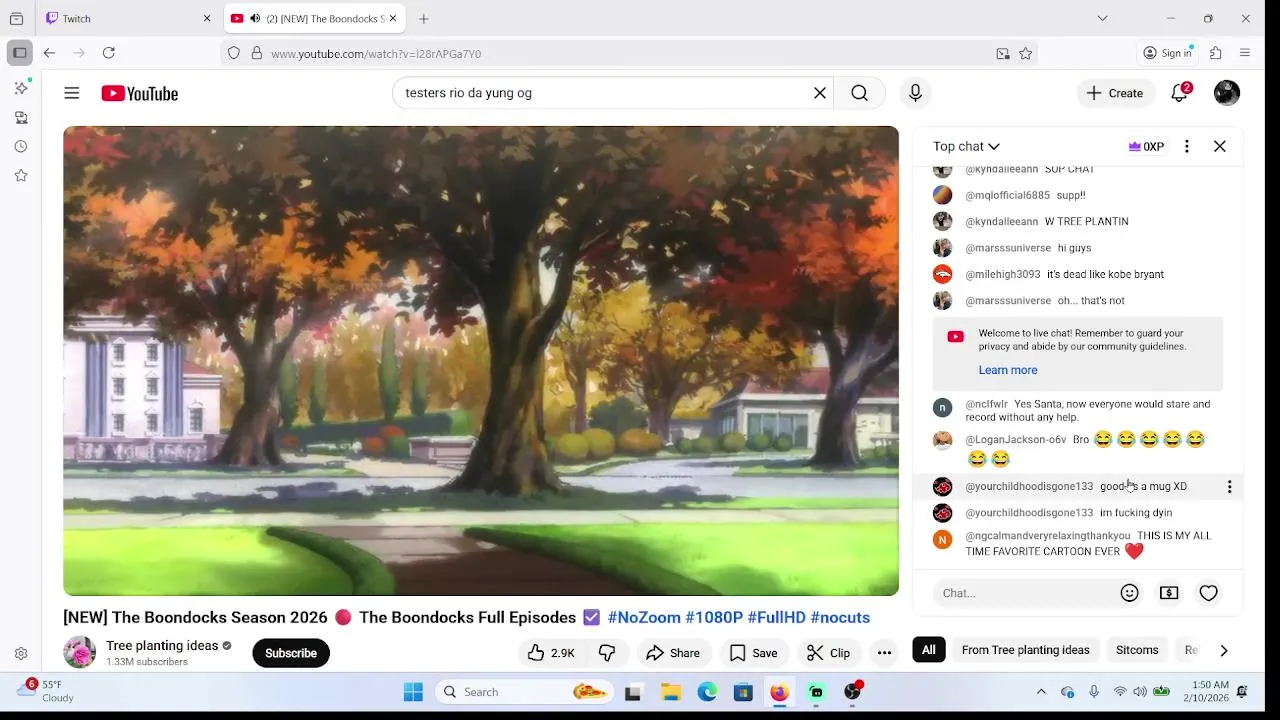
Task: Select From Tree planting ideas chip
Action: coord(1025,650)
